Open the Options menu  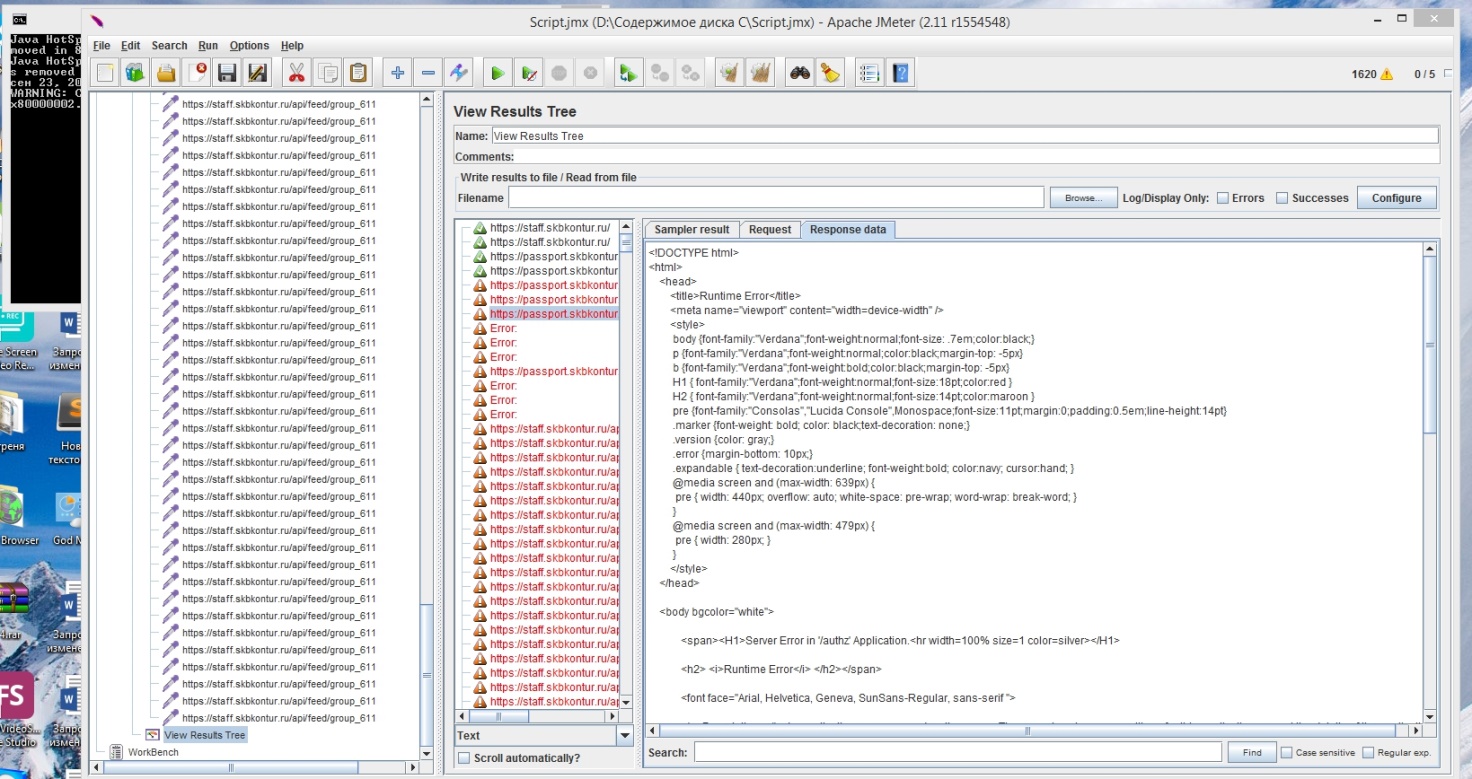tap(249, 45)
